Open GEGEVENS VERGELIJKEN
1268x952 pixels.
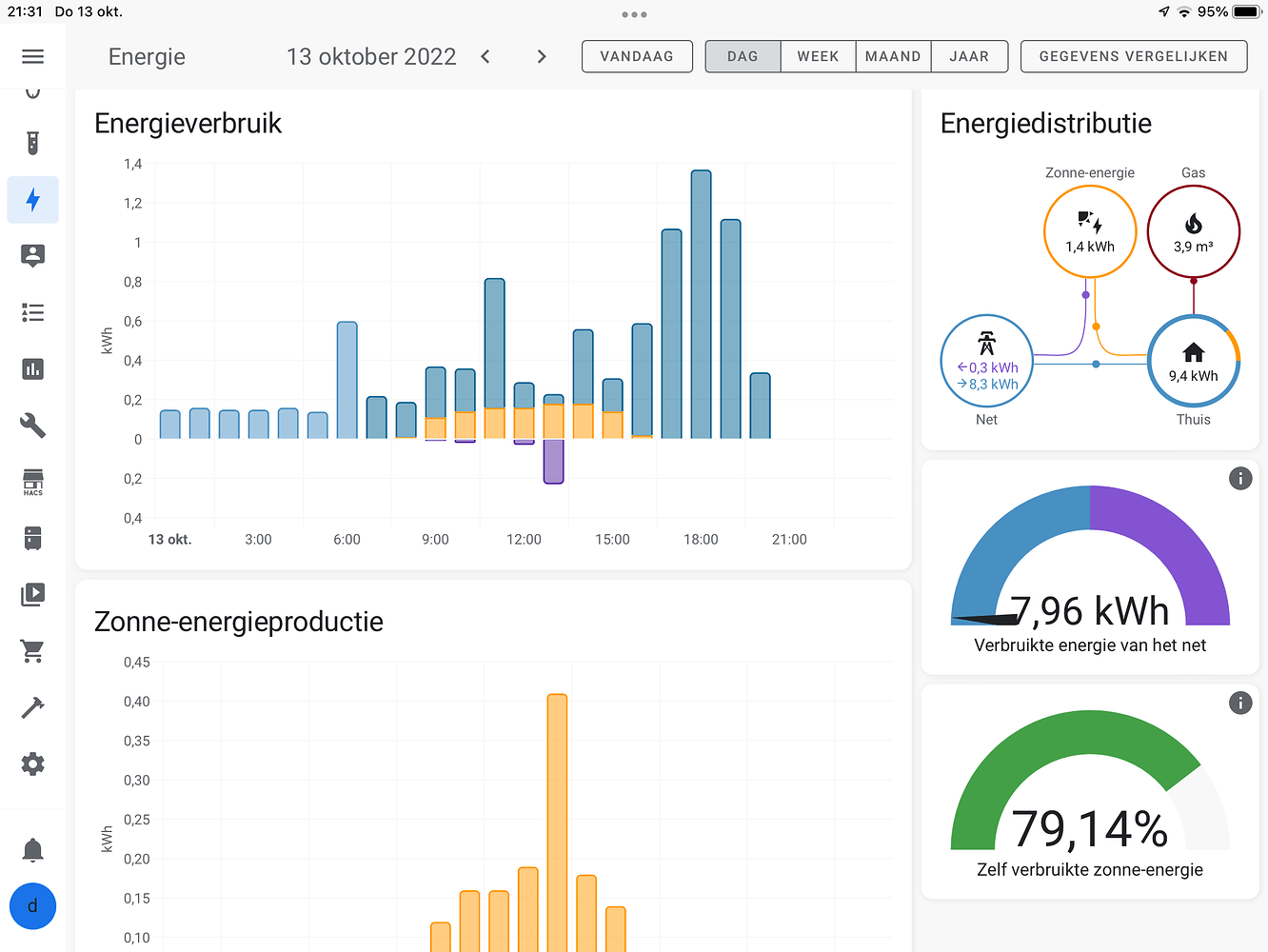coord(1133,56)
